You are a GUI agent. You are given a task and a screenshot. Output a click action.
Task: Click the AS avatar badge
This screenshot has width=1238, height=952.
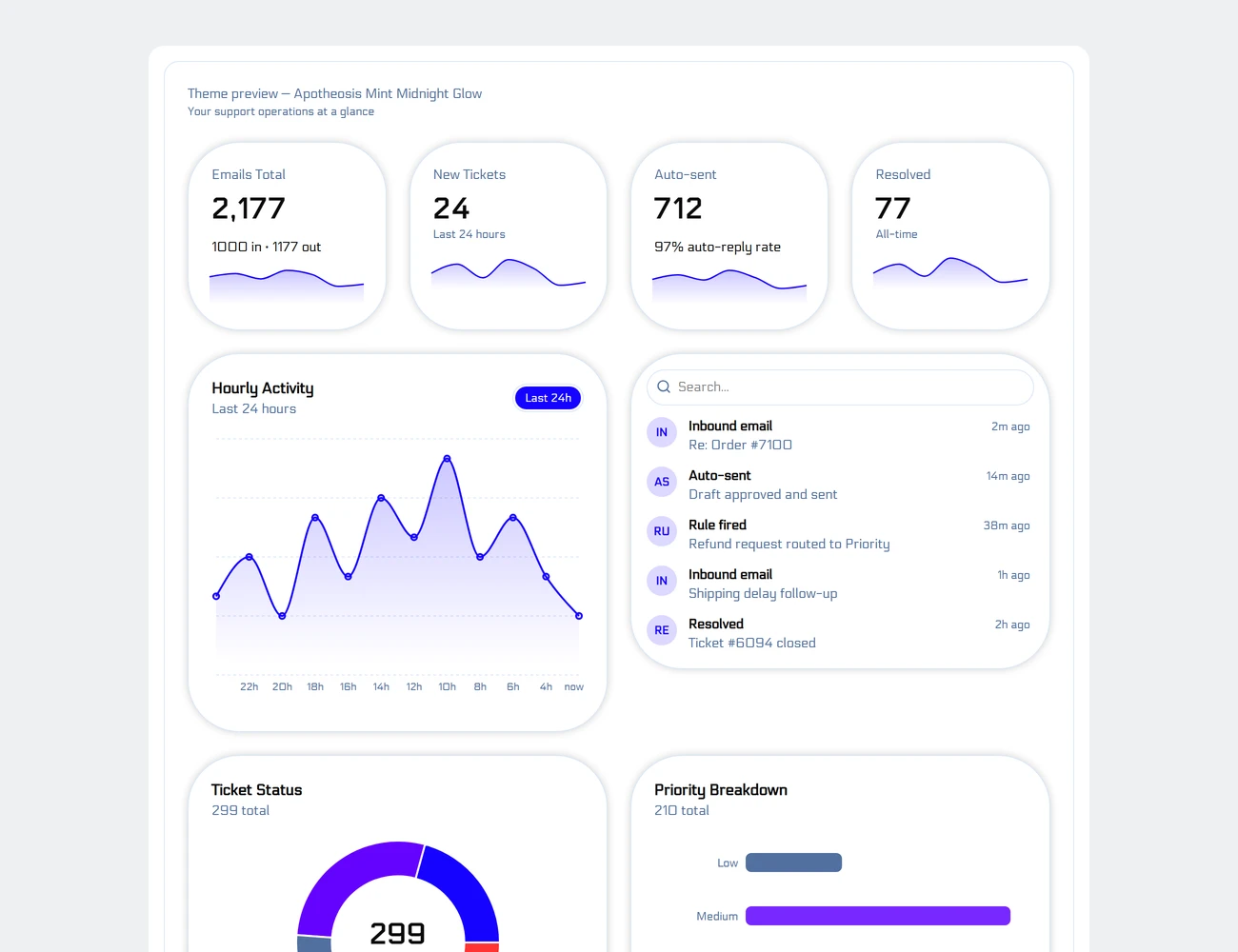click(662, 482)
